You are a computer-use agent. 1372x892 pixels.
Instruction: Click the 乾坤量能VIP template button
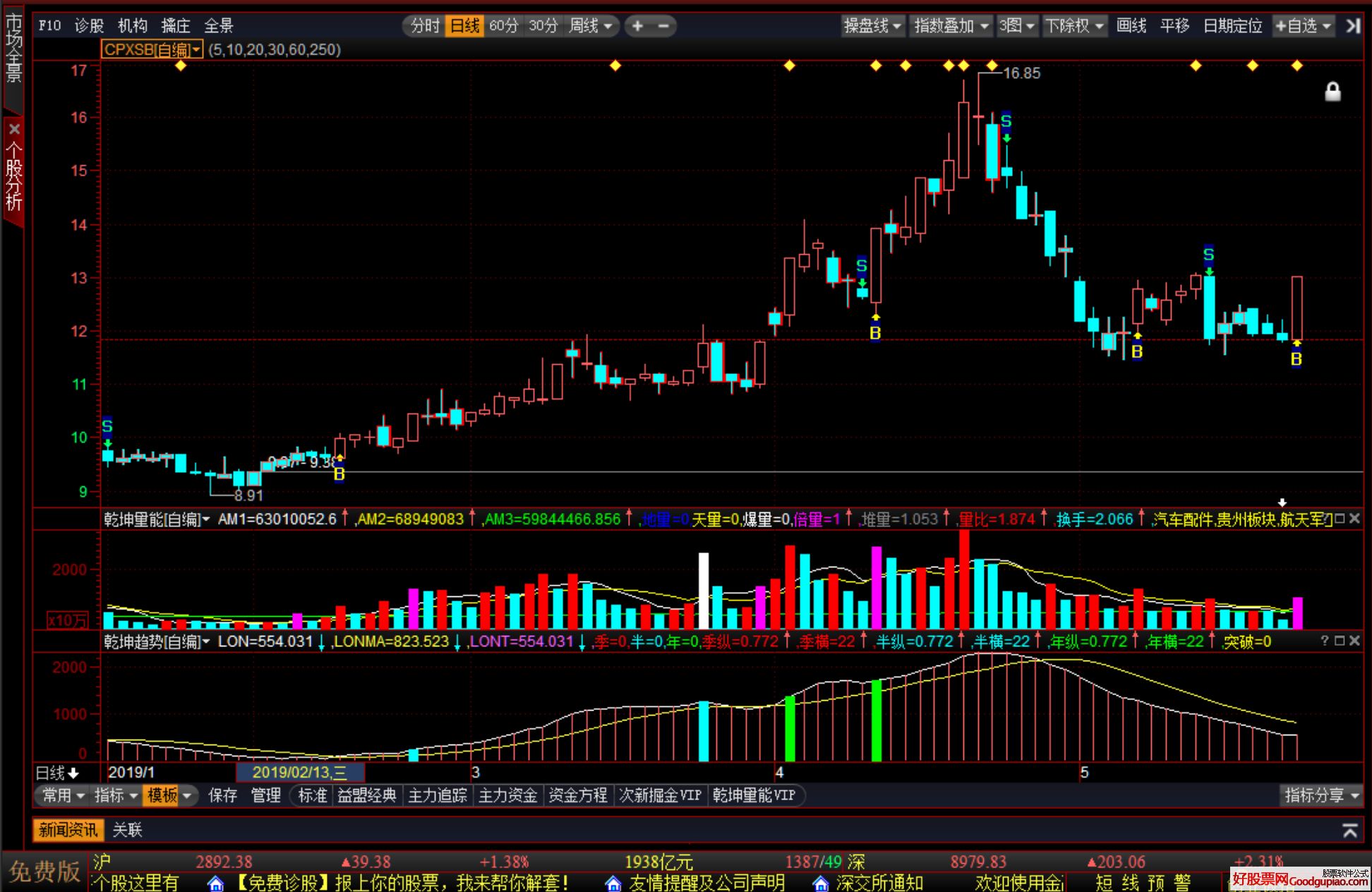(x=754, y=795)
